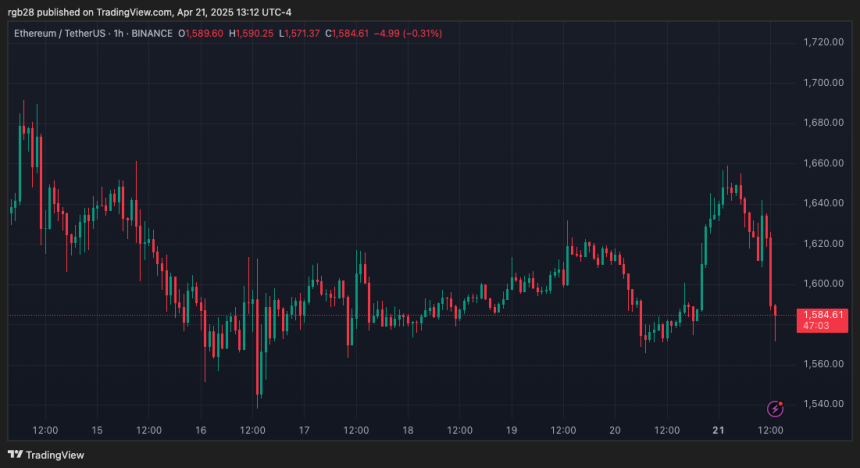Click the 1,600.00 price axis label

[823, 284]
